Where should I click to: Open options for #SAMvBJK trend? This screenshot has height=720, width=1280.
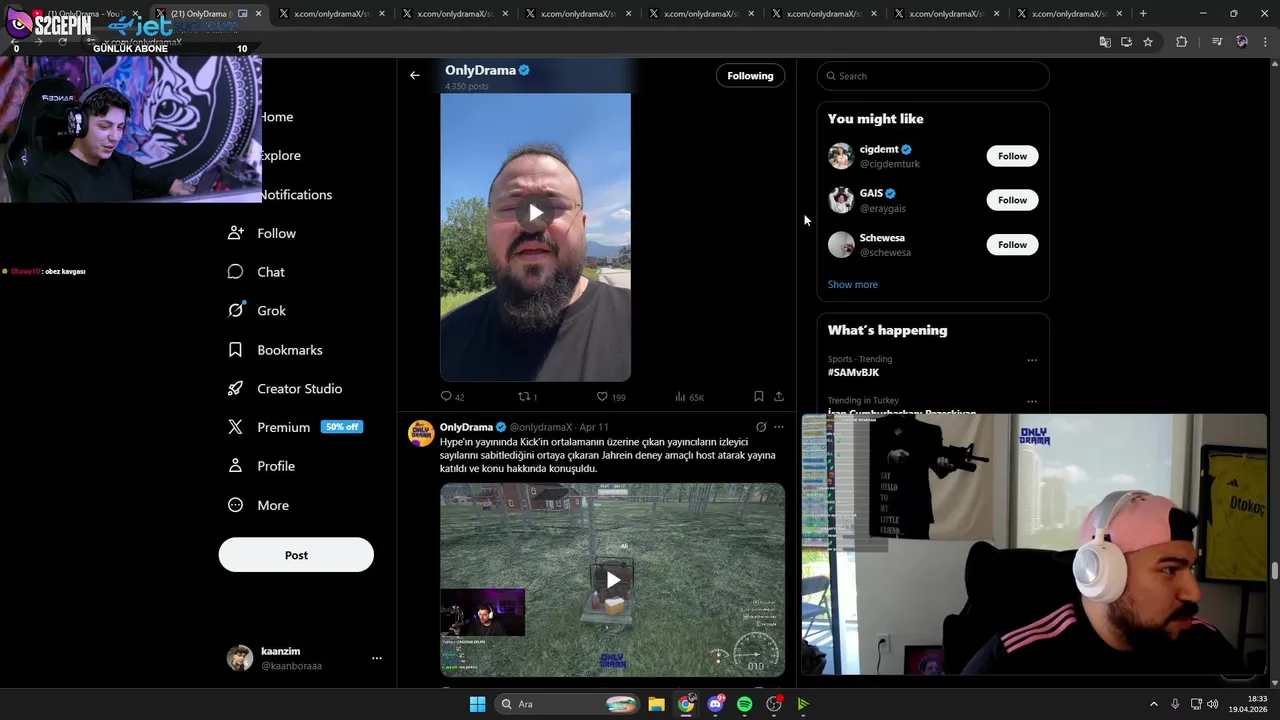(x=1032, y=360)
